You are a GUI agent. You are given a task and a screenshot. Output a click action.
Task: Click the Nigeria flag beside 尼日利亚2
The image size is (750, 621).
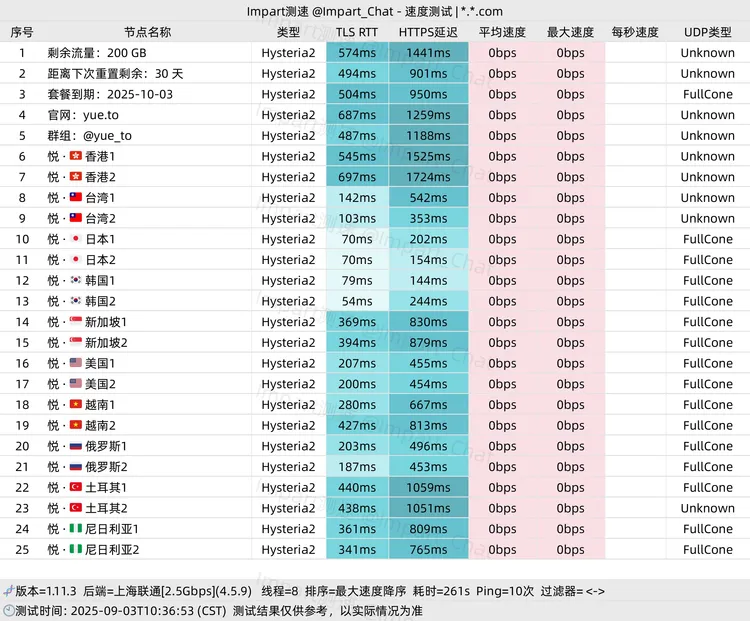[76, 550]
